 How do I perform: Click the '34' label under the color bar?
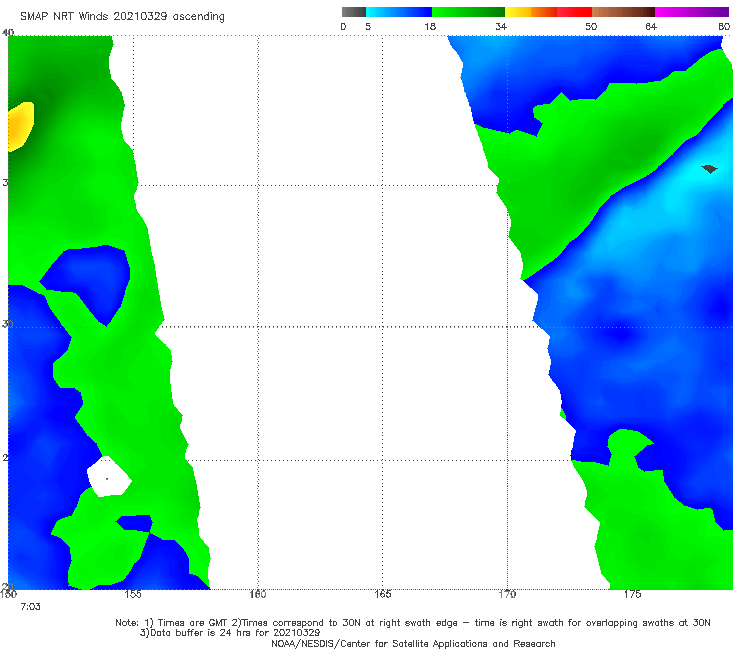coord(501,27)
